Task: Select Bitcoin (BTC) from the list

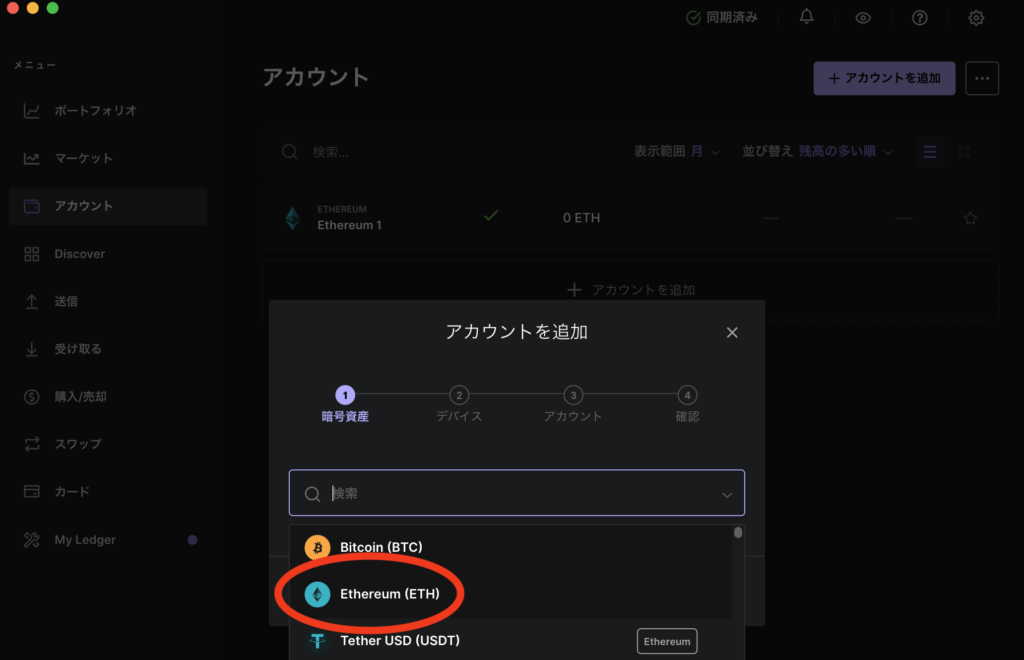Action: (511, 547)
